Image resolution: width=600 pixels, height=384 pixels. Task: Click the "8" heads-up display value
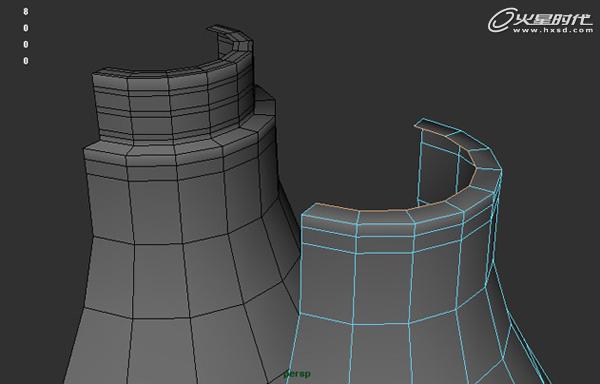click(x=26, y=11)
